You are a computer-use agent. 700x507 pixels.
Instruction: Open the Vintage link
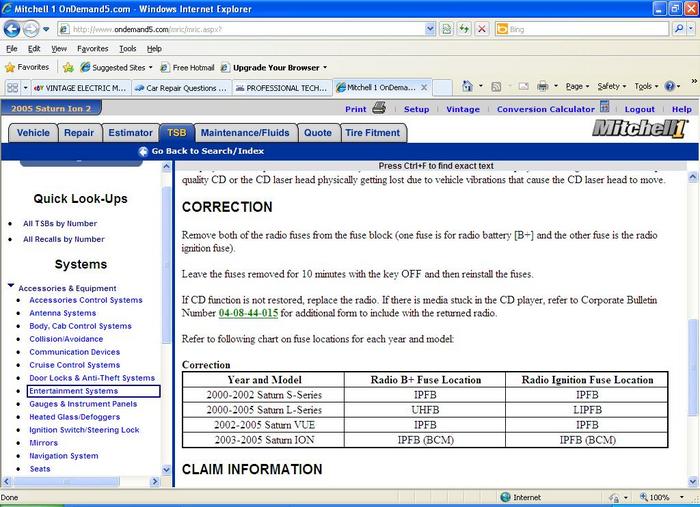[x=463, y=109]
